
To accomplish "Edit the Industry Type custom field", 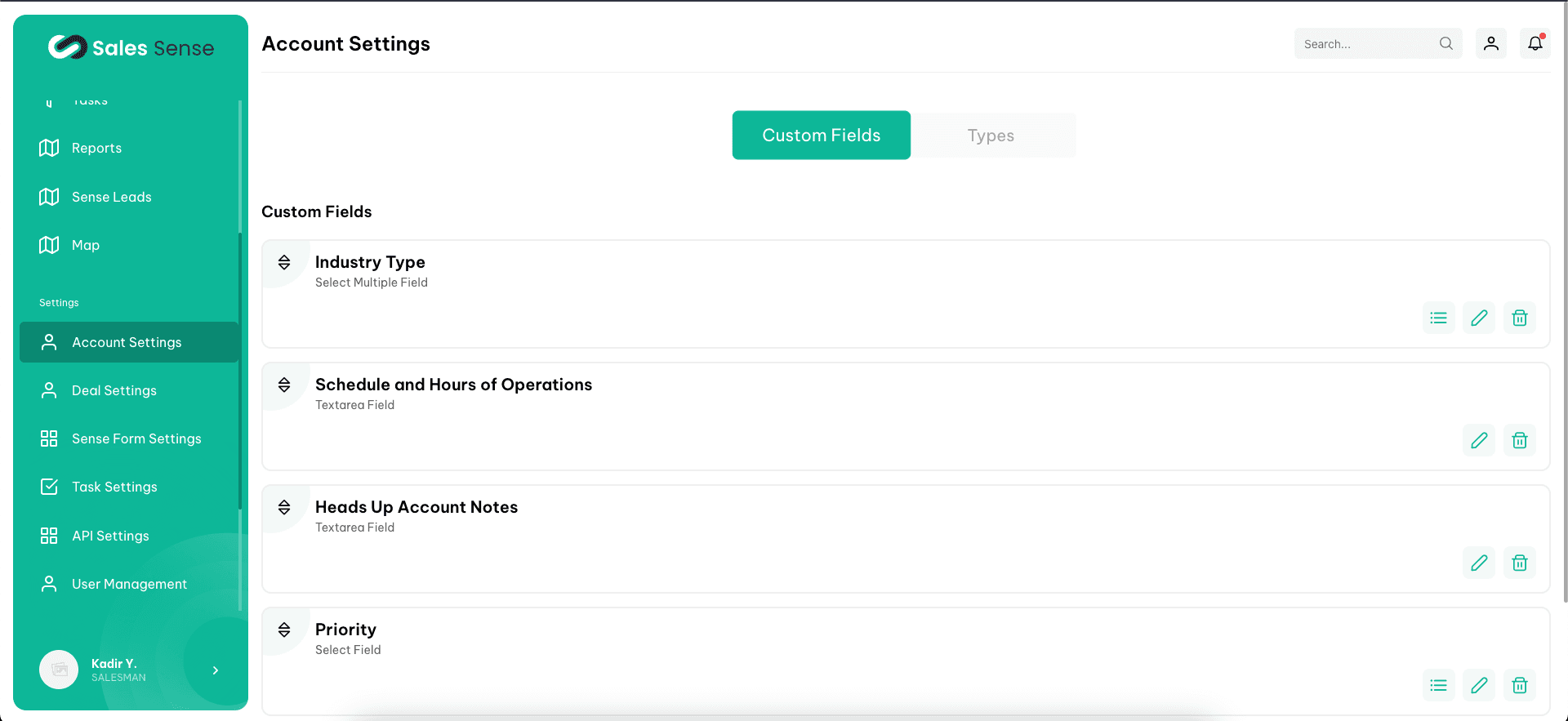I will 1479,318.
